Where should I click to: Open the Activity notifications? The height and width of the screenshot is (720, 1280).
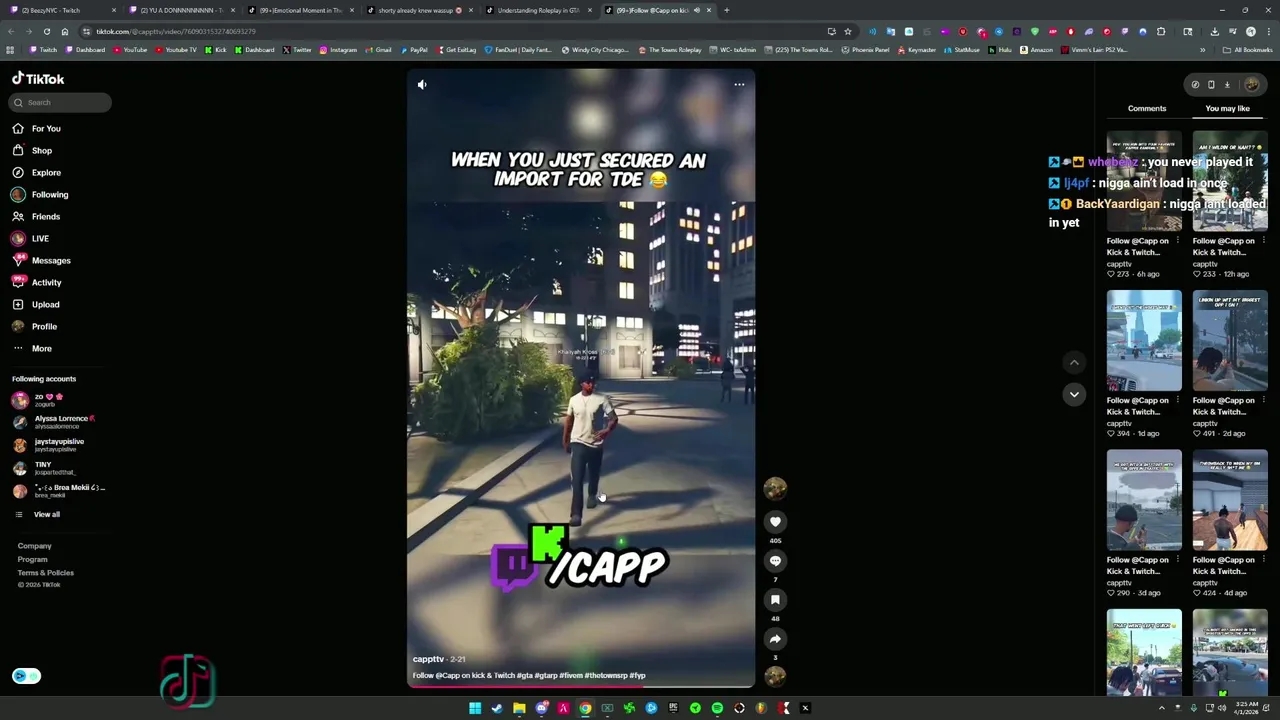37,282
